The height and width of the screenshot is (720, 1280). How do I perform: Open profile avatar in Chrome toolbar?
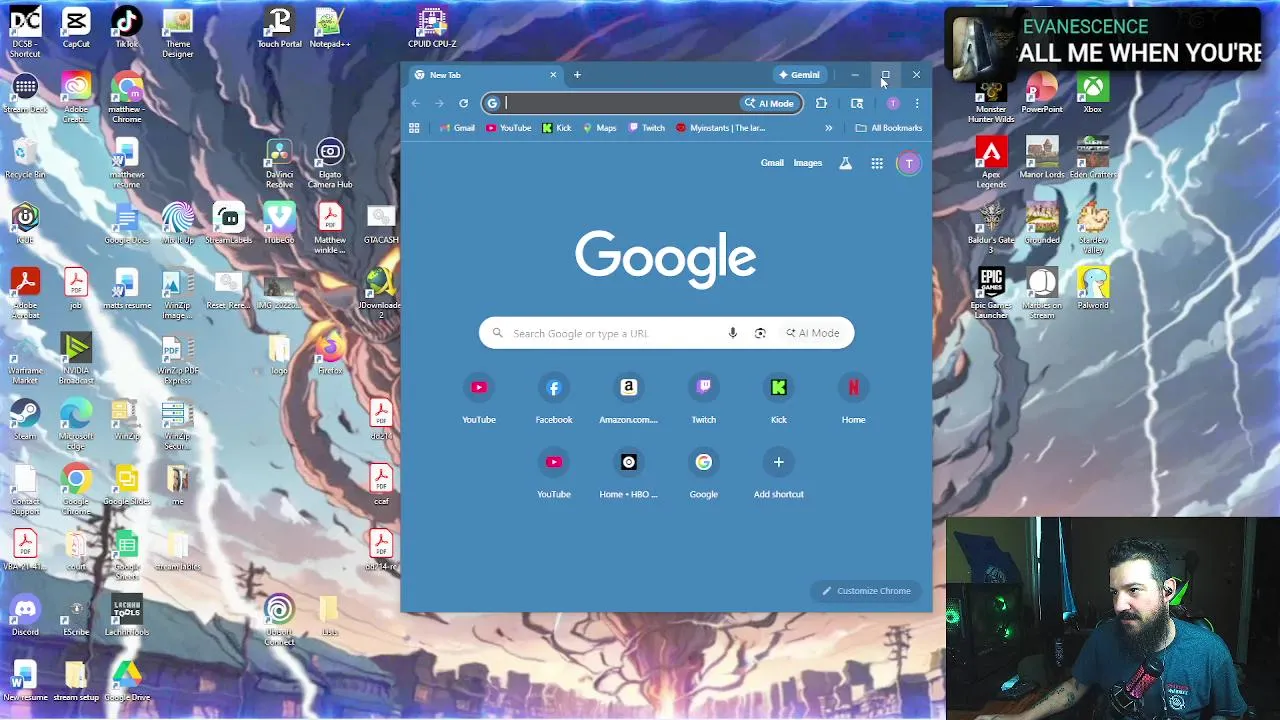[x=893, y=103]
